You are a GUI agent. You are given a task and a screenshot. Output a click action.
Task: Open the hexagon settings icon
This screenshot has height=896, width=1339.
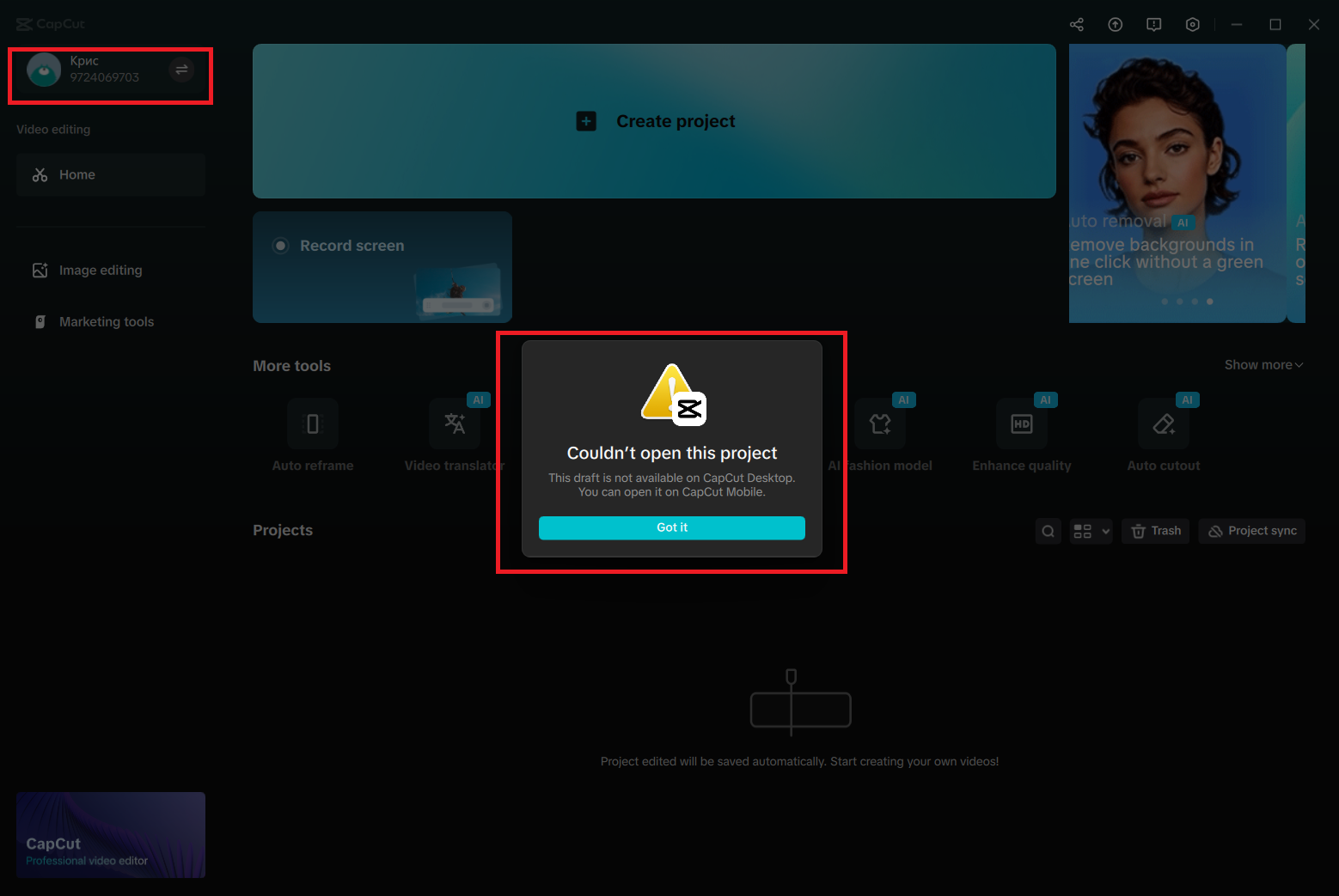pos(1192,24)
